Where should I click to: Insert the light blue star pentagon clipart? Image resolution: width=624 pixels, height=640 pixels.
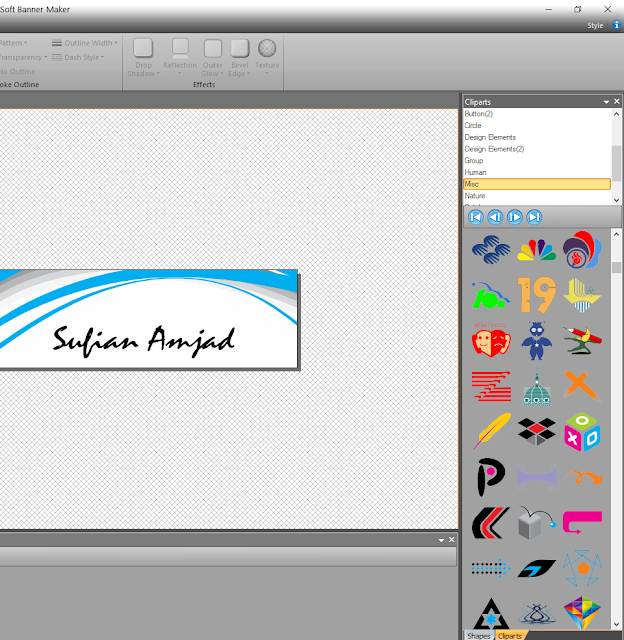(x=582, y=568)
